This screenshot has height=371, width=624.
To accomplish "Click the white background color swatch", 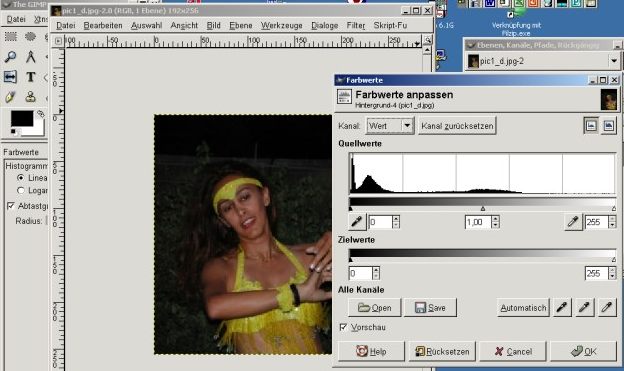I will (x=38, y=129).
